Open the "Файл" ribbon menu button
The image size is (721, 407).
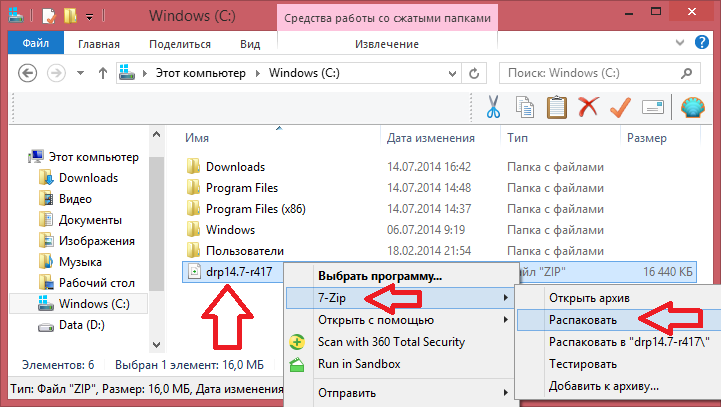click(35, 44)
